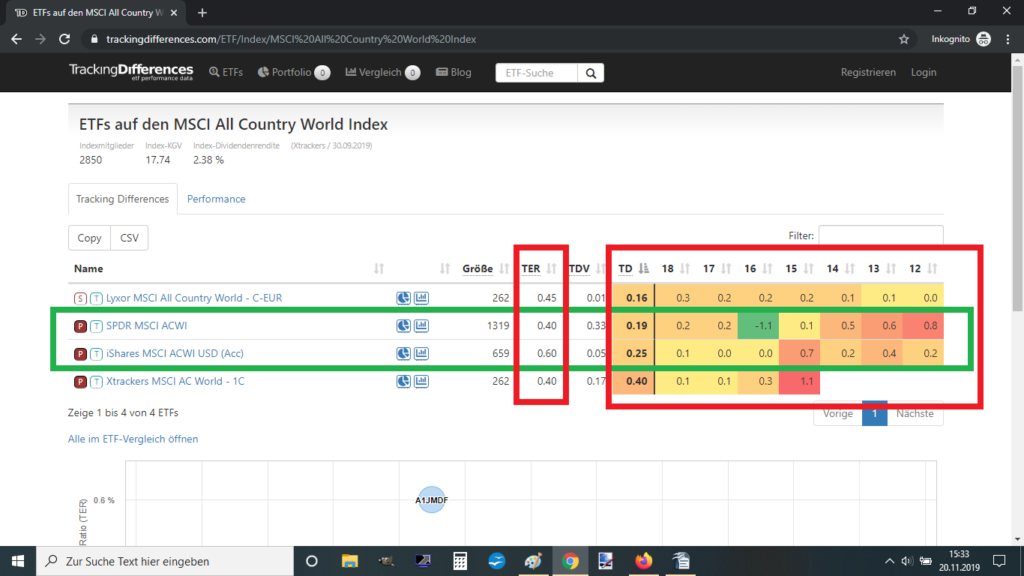Sort by year 15 column

tap(799, 268)
